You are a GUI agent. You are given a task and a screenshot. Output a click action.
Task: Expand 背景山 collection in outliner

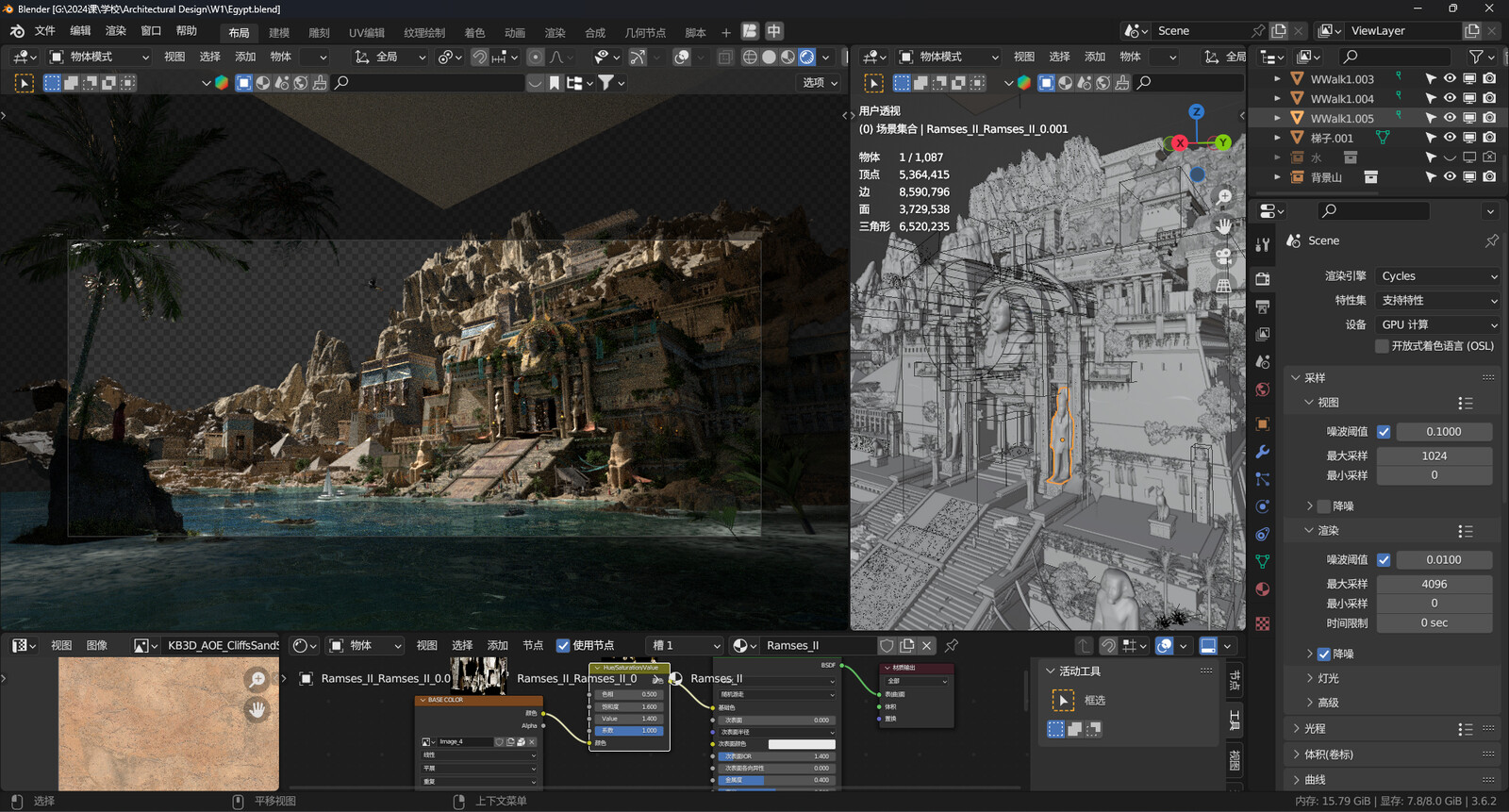1278,177
